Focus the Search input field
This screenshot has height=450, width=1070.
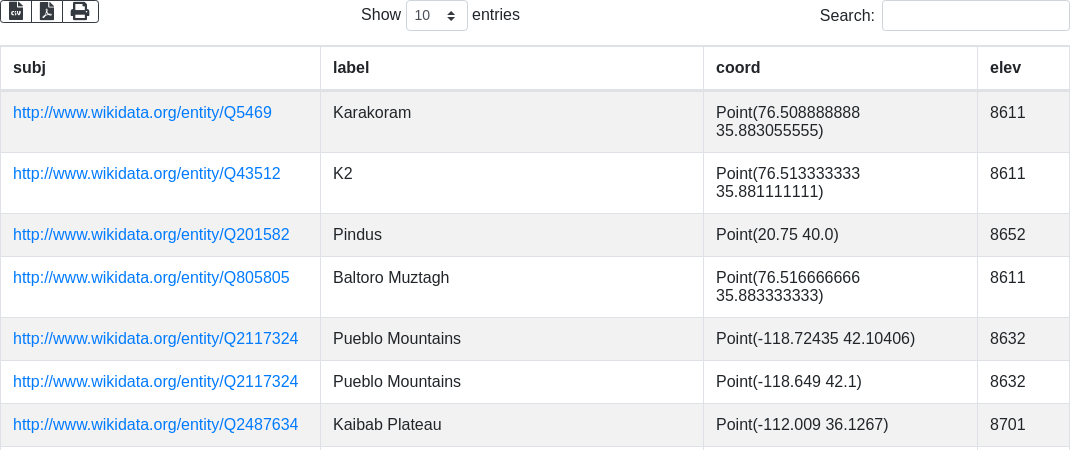975,15
